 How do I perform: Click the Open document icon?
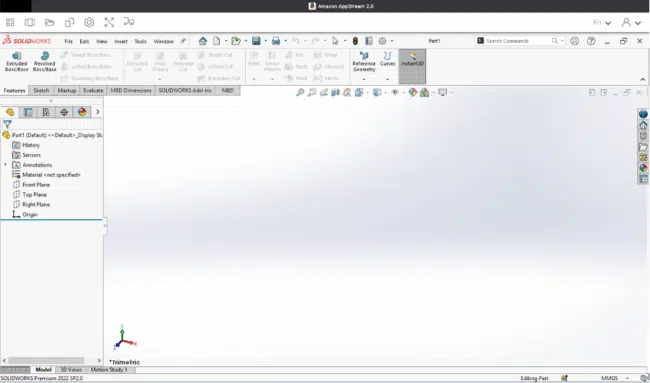click(236, 41)
